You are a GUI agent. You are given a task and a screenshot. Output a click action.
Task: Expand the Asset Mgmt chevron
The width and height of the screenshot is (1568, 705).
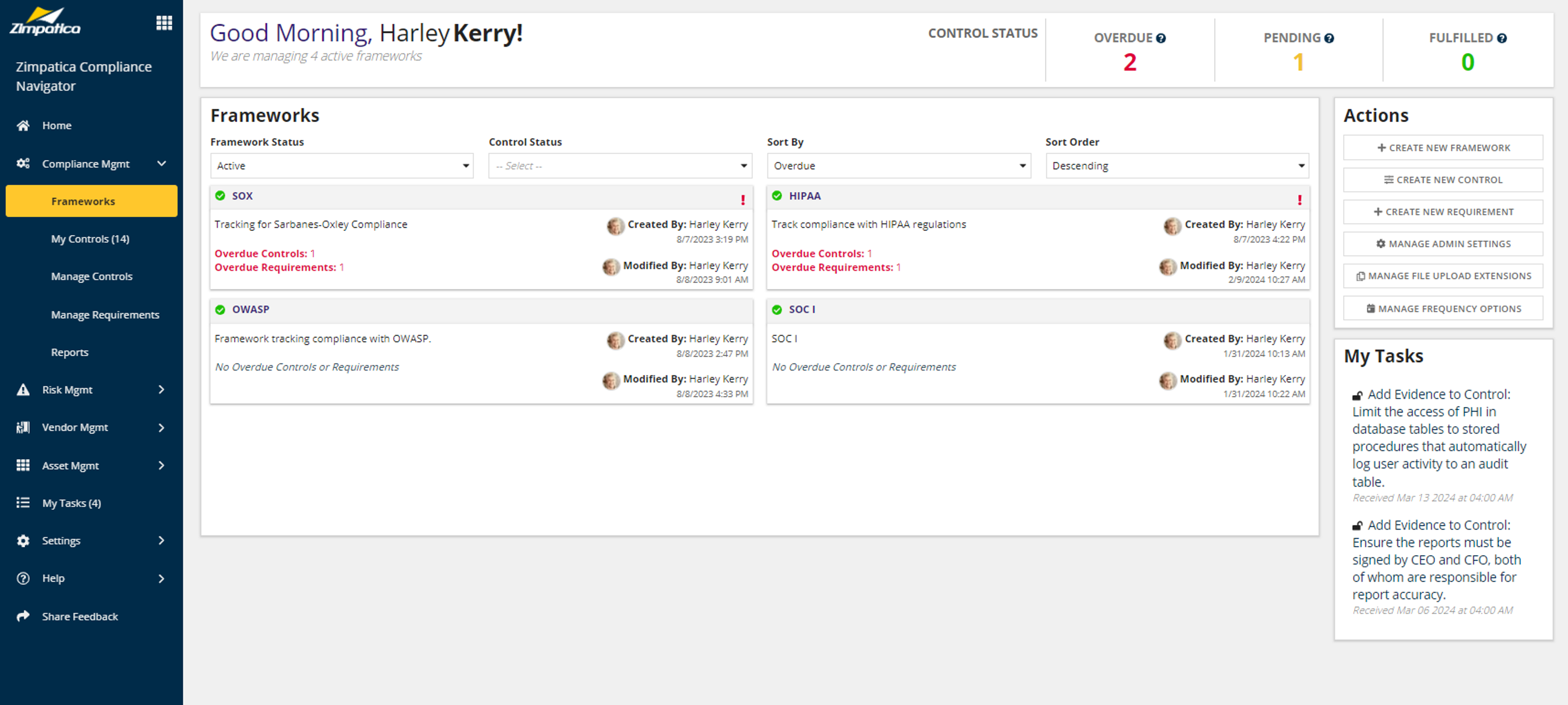(161, 465)
